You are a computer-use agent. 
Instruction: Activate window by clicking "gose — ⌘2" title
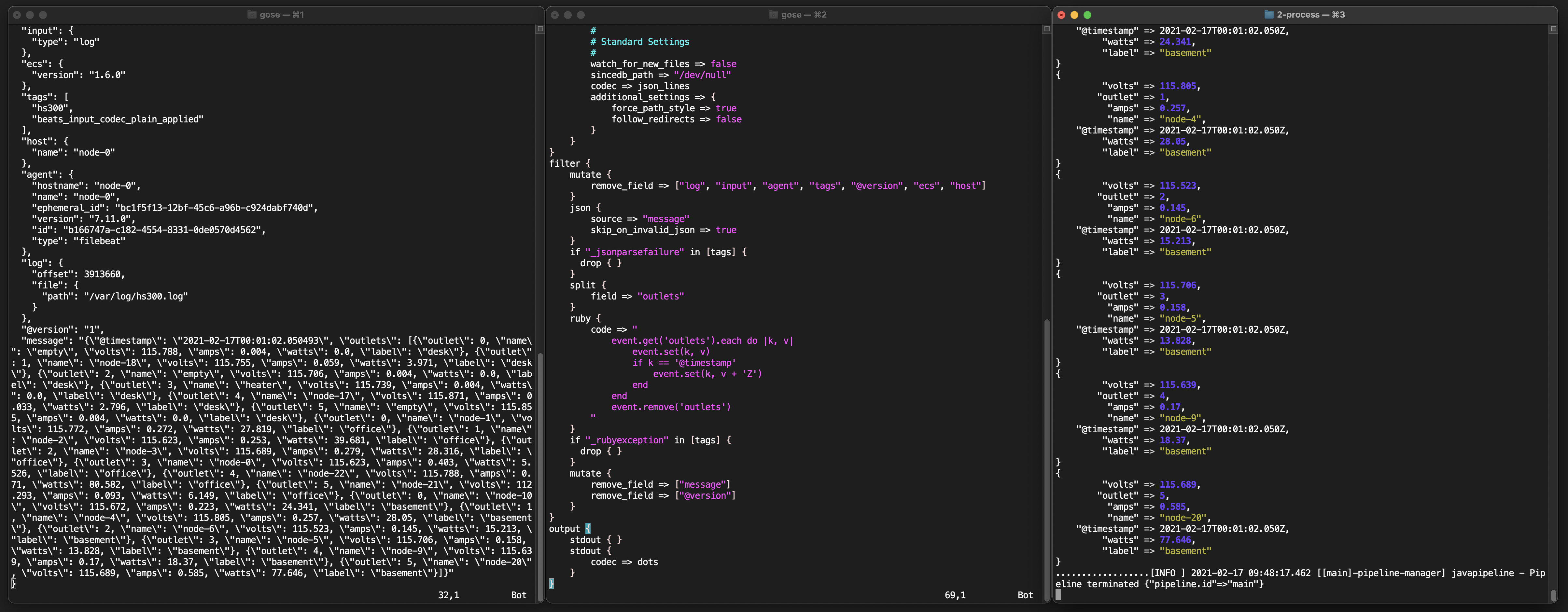pos(804,15)
